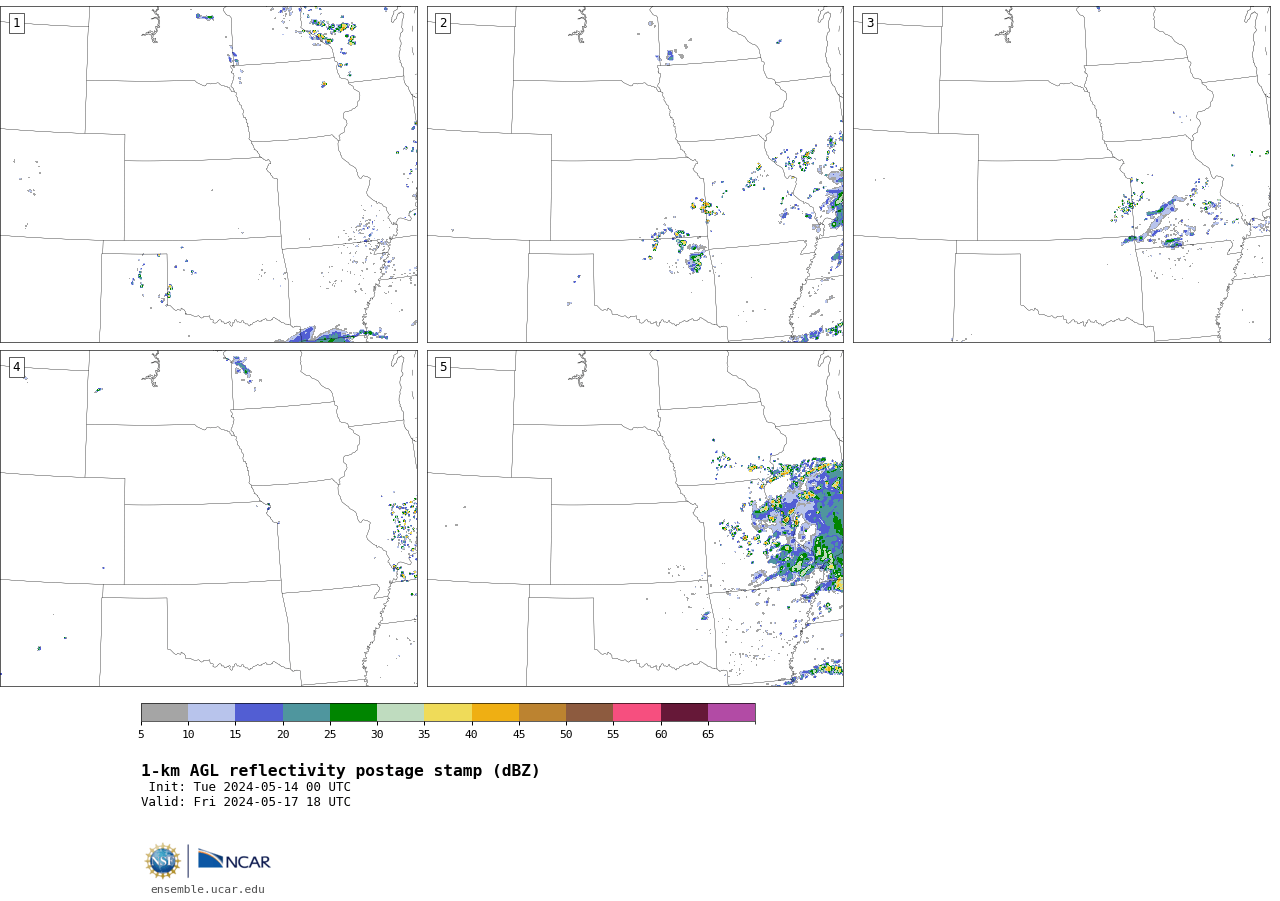Click the '1-km AGL reflectivity postage stamp (dBZ)' title
Screen dimensions: 1280x901
[x=340, y=771]
